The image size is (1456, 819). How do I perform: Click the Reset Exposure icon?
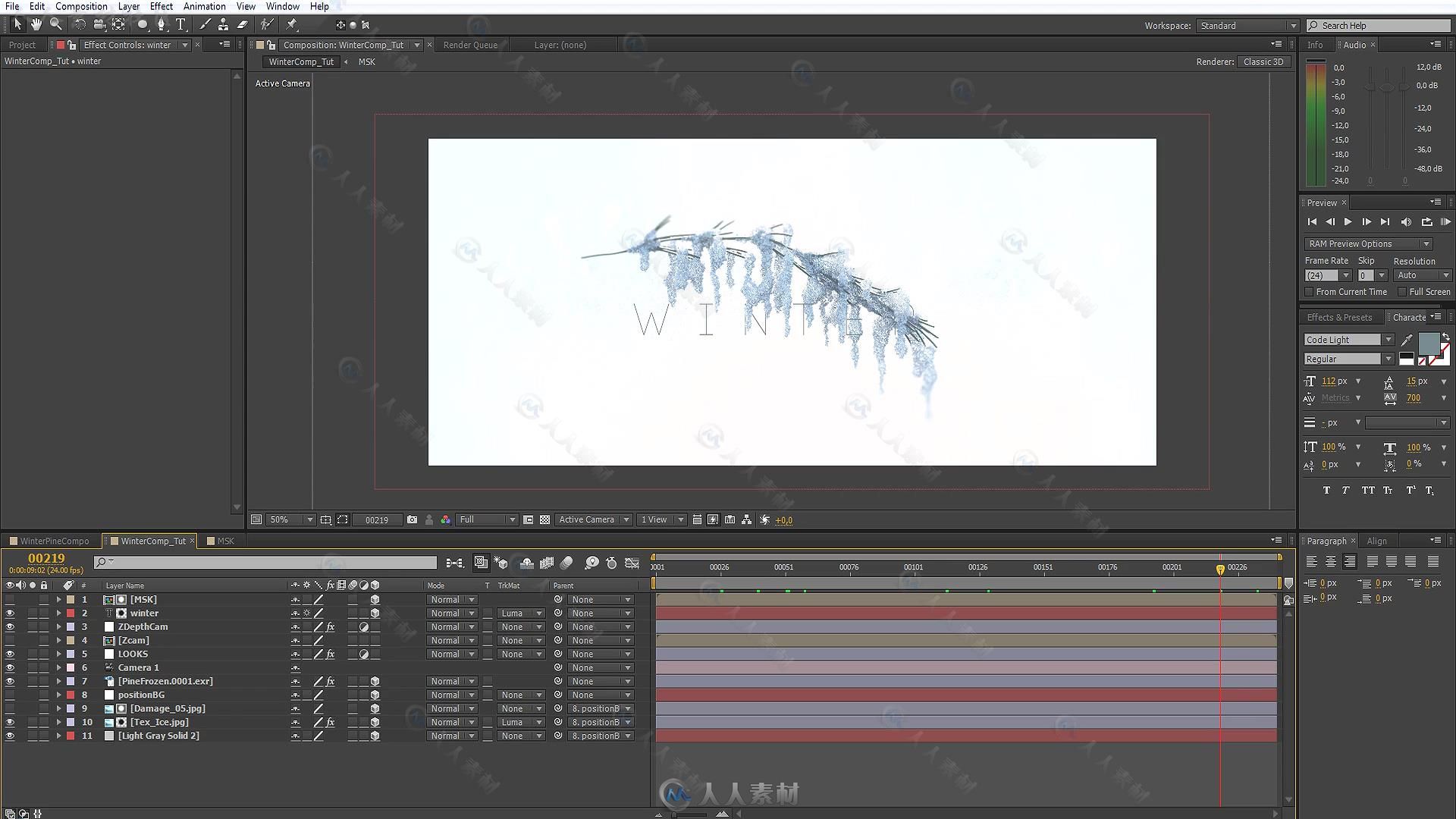(x=764, y=519)
